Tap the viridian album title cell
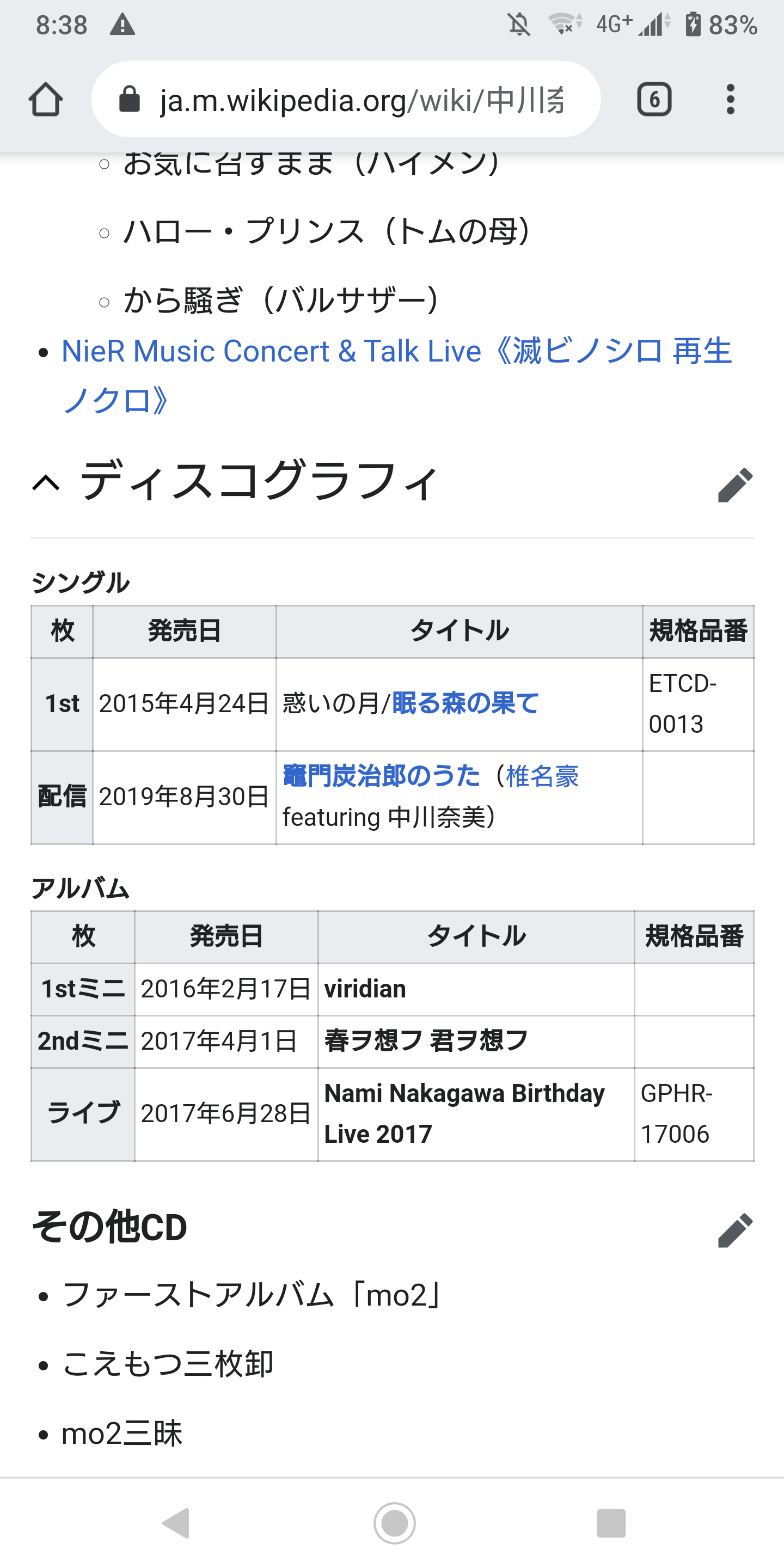Image resolution: width=784 pixels, height=1568 pixels. point(475,989)
